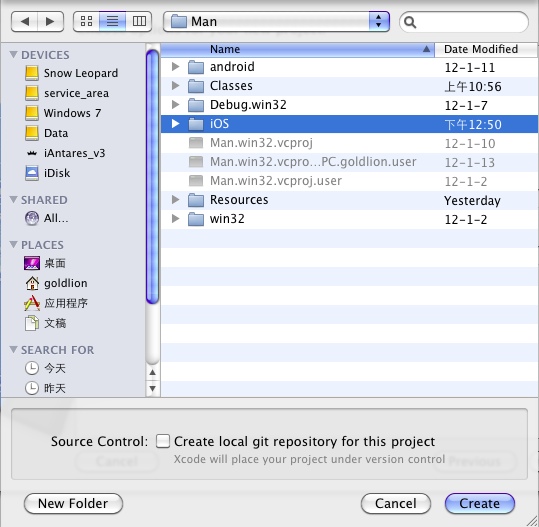This screenshot has width=539, height=527.
Task: Open the Man folder path popup
Action: (276, 21)
